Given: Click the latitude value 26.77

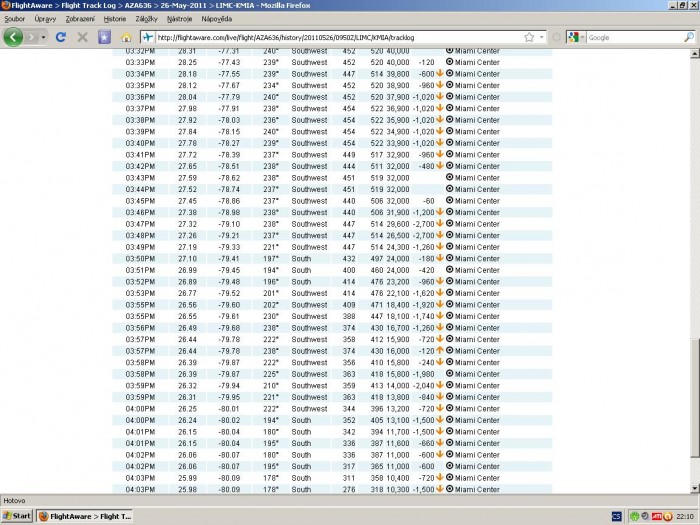Looking at the screenshot, I should (188, 293).
